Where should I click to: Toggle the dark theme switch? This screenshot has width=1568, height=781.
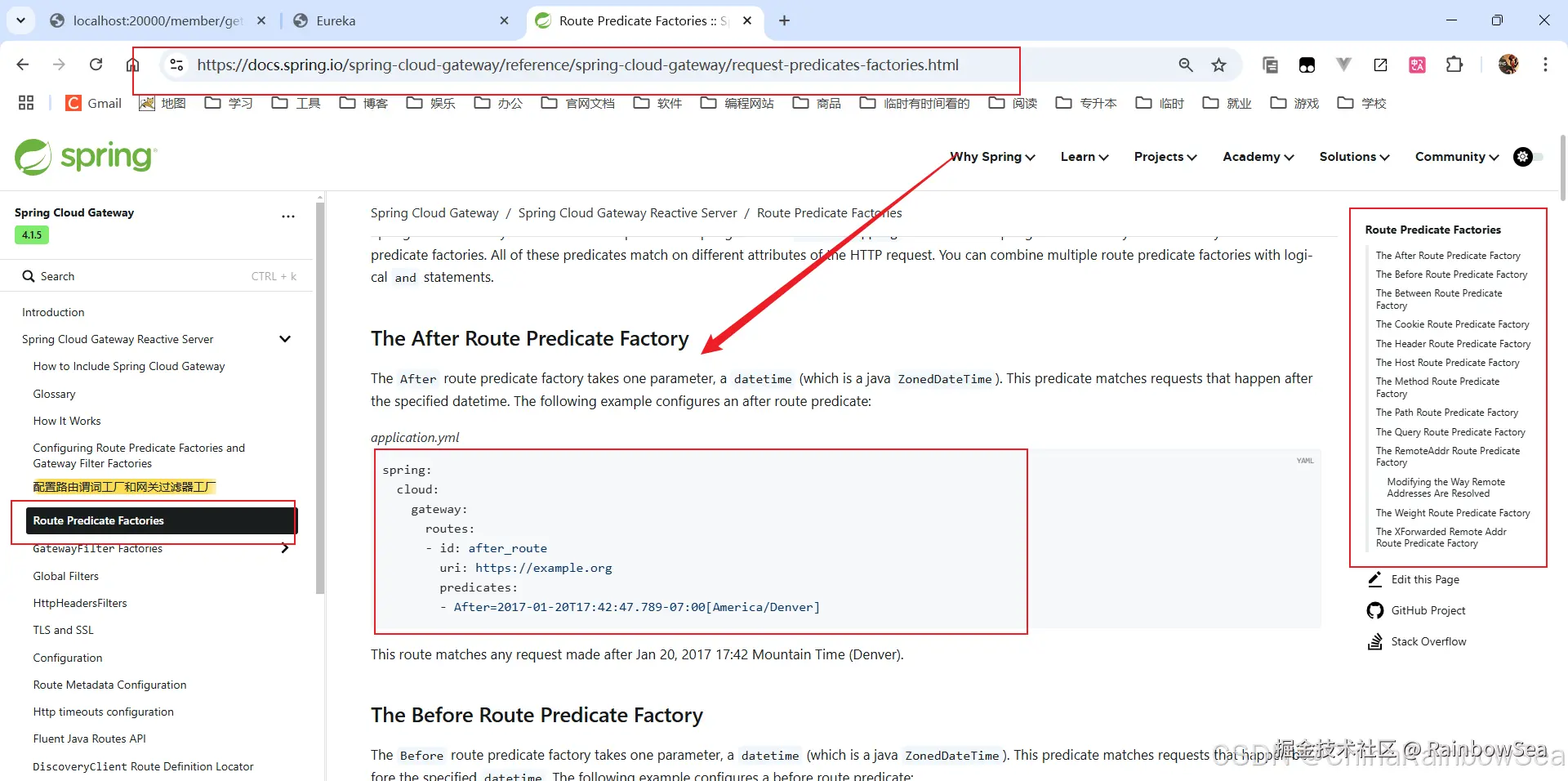tap(1528, 157)
